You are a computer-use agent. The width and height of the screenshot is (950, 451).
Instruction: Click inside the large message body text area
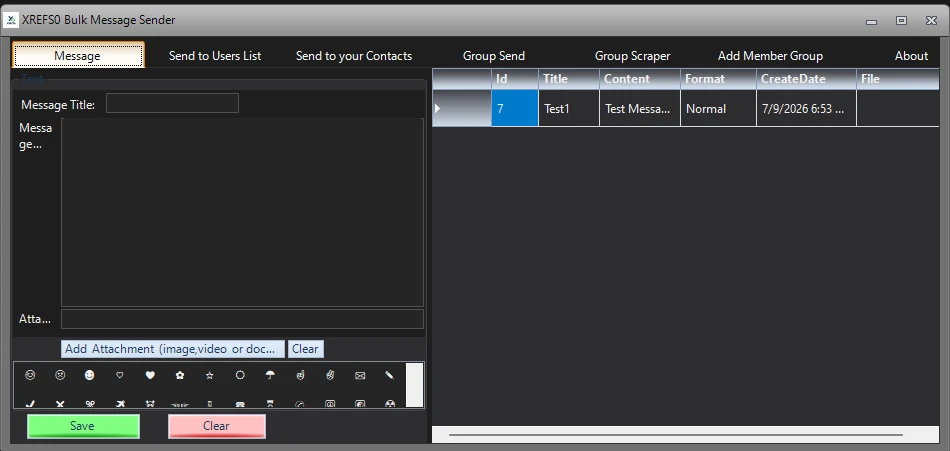[x=242, y=212]
